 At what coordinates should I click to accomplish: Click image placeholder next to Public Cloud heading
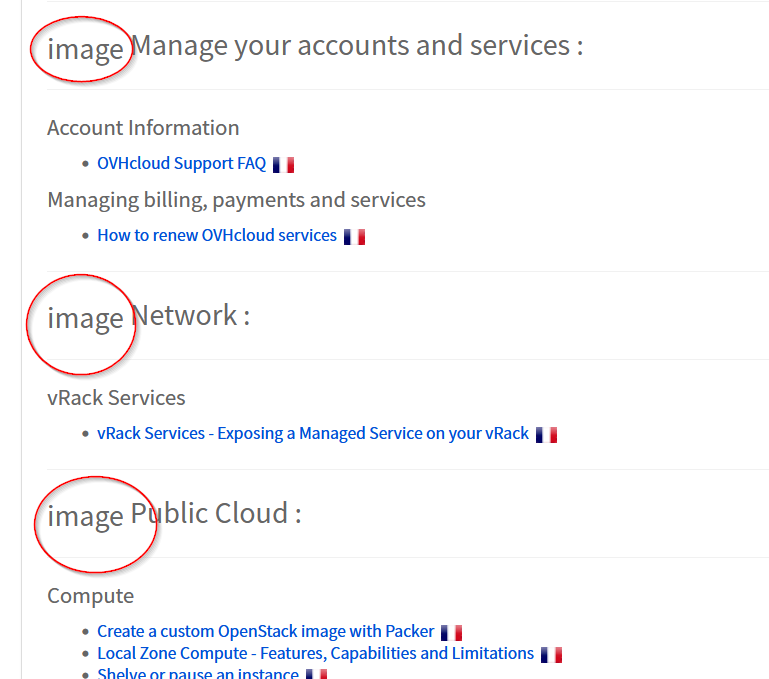click(x=85, y=517)
